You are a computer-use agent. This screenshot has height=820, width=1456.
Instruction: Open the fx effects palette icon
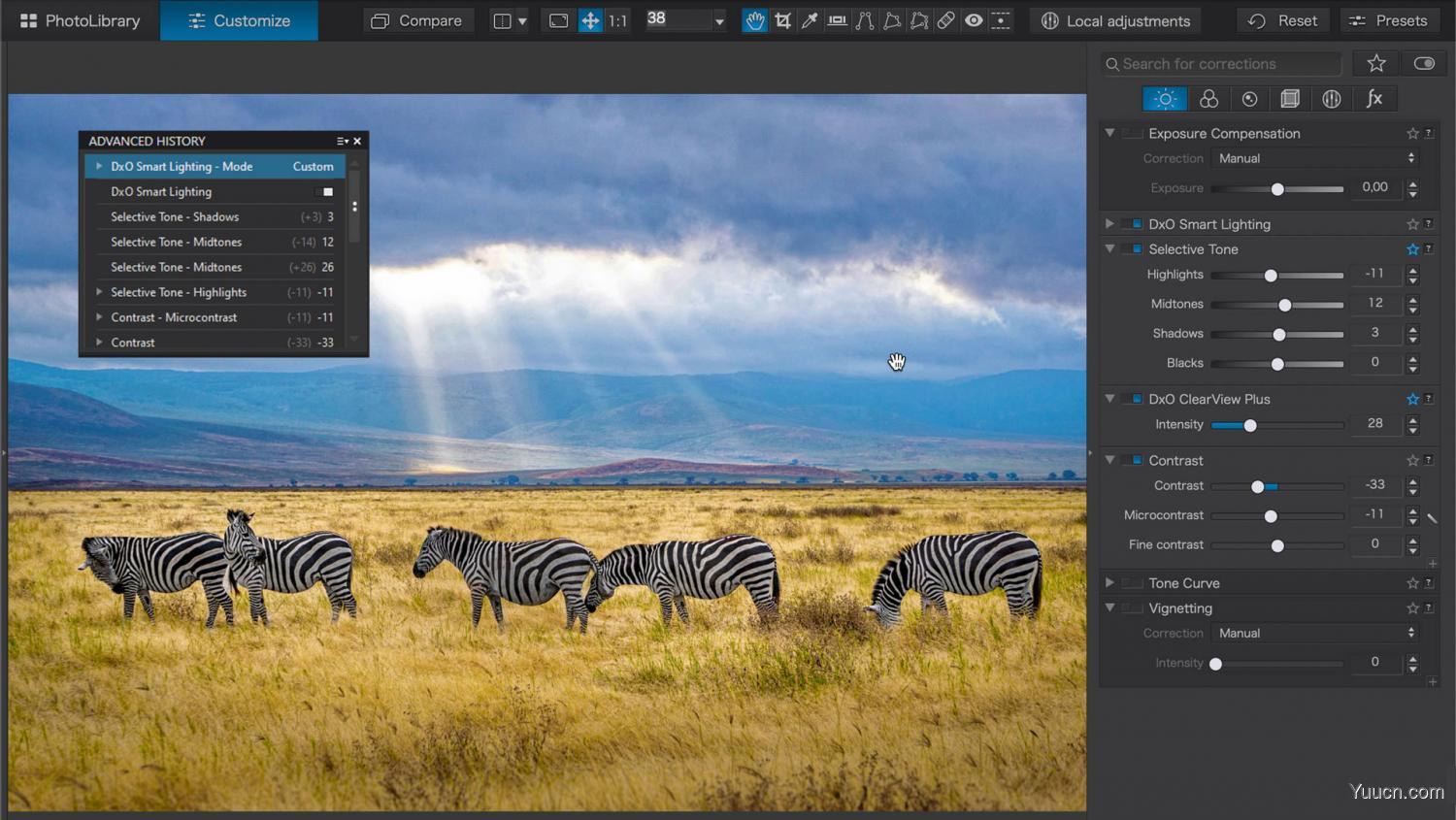tap(1375, 98)
